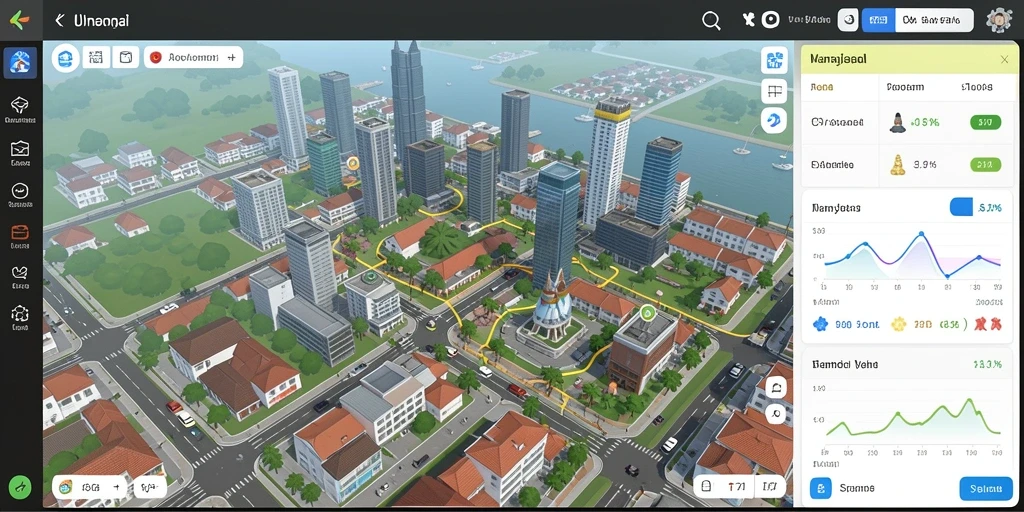Image resolution: width=1024 pixels, height=512 pixels.
Task: Open the search magnifier in the header
Action: tap(711, 21)
